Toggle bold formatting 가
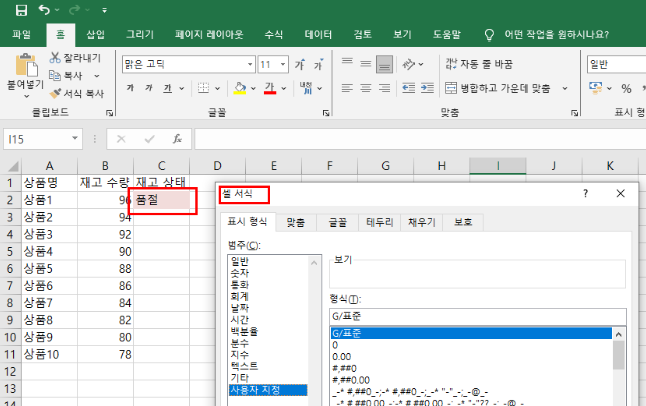 (x=131, y=88)
